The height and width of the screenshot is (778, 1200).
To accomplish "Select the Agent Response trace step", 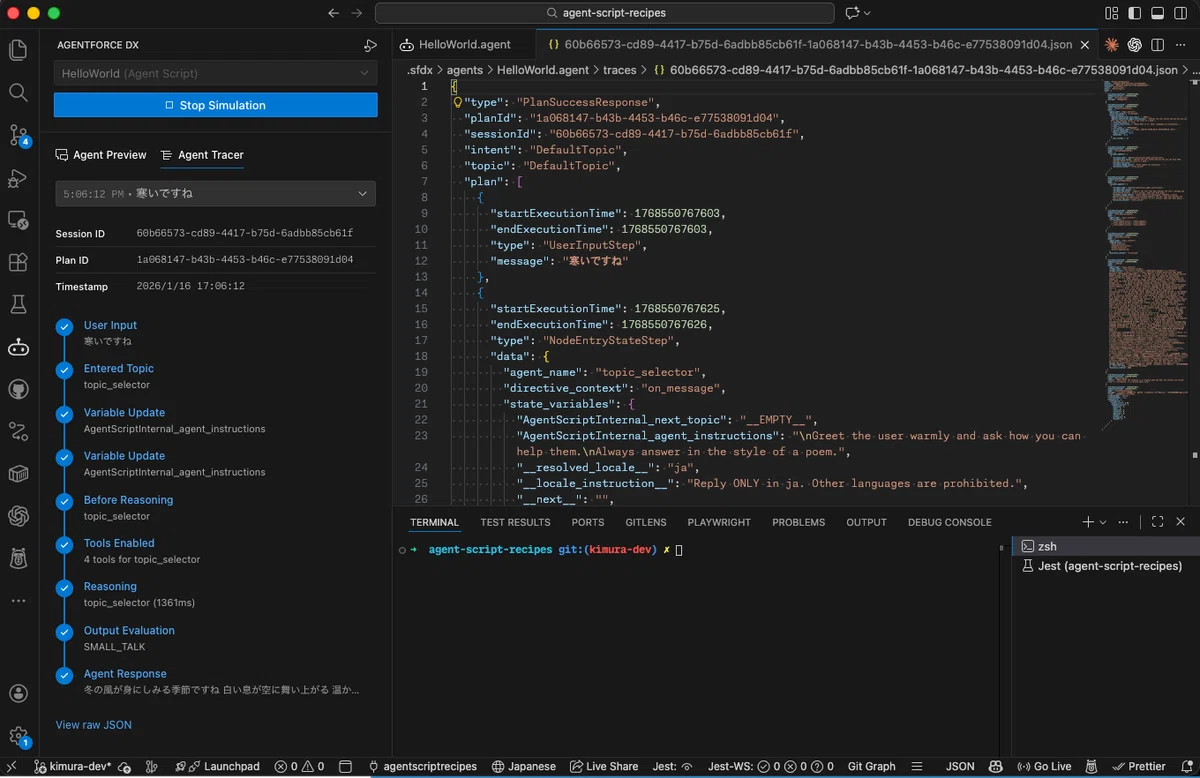I will (x=125, y=674).
